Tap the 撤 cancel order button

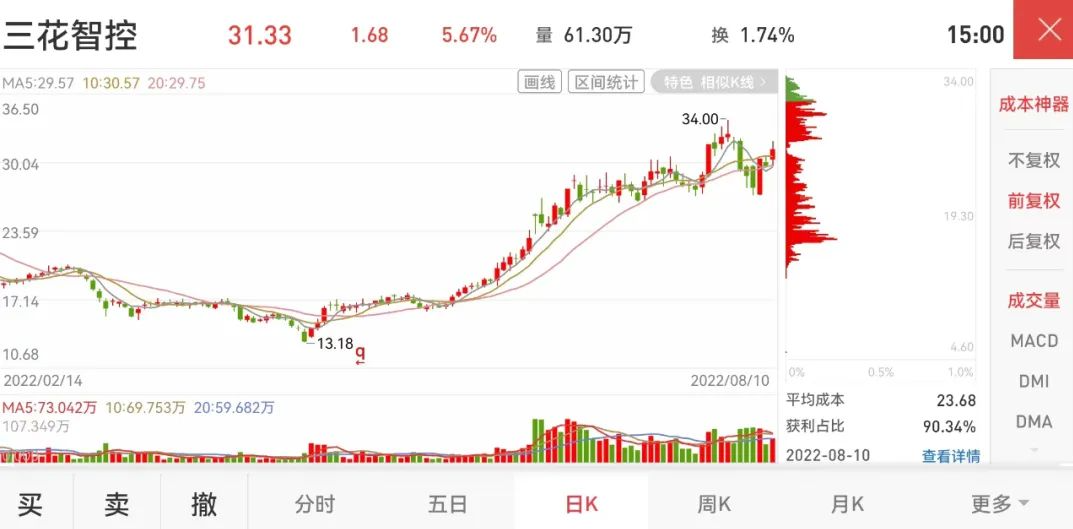click(x=204, y=504)
